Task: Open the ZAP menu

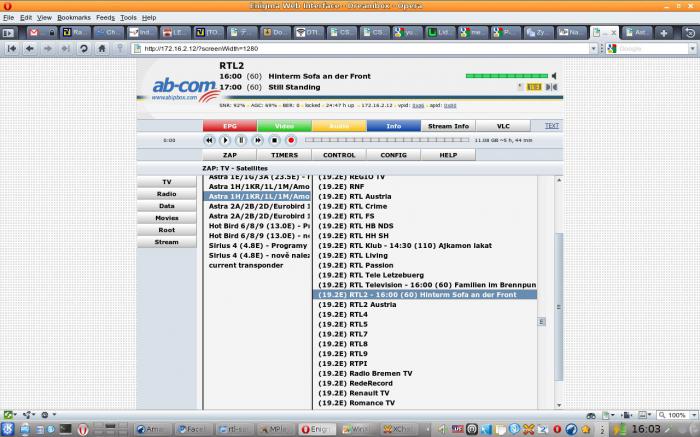Action: (x=229, y=155)
